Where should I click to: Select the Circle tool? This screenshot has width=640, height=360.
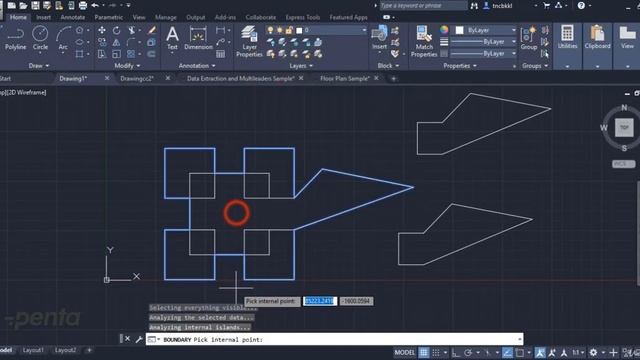coord(40,38)
